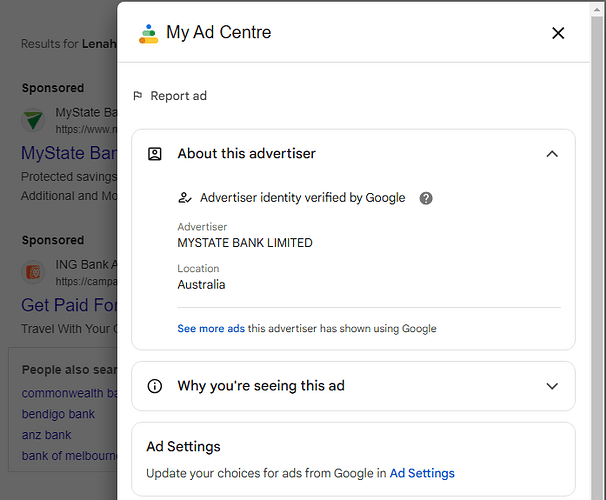Select the anz bank related search

[x=46, y=435]
